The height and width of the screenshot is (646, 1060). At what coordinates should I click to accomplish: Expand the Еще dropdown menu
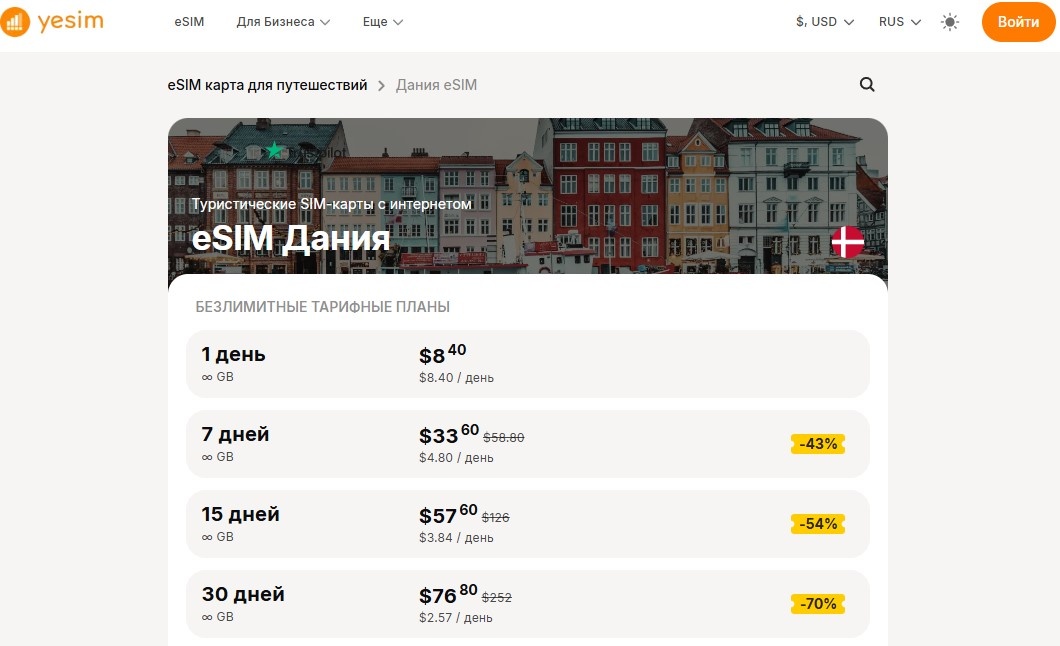pos(382,21)
